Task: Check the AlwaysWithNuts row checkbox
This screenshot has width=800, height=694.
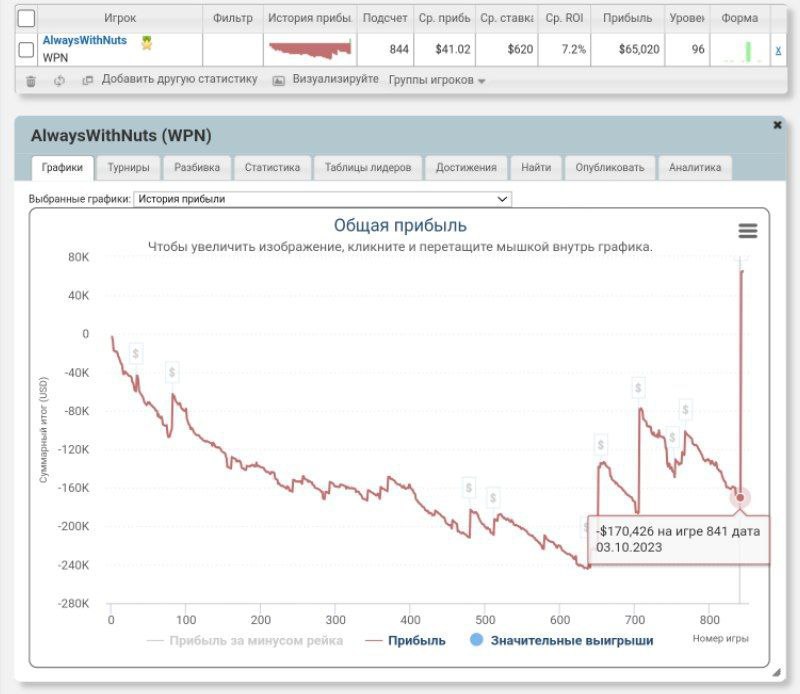Action: [x=27, y=49]
